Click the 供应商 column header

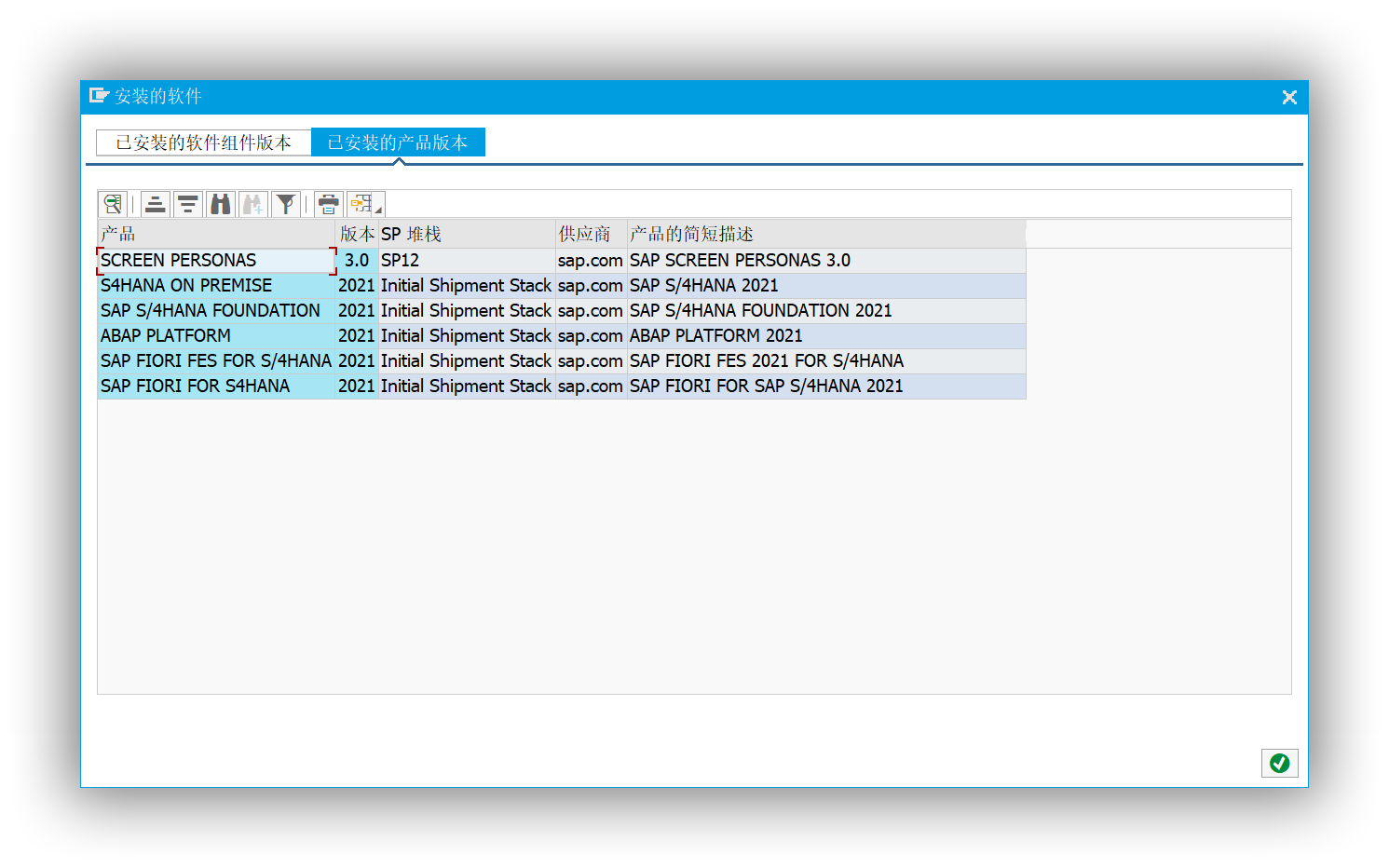tap(591, 234)
